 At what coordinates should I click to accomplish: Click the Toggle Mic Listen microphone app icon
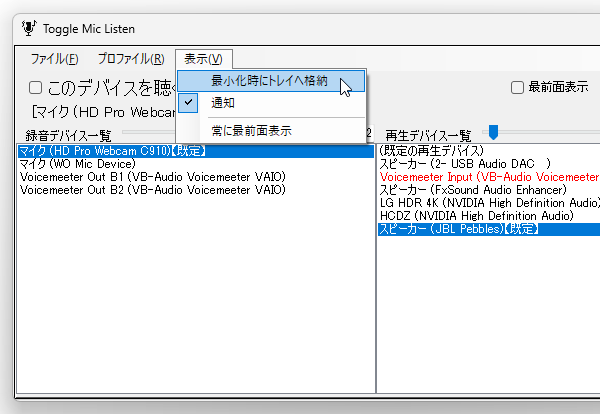29,28
